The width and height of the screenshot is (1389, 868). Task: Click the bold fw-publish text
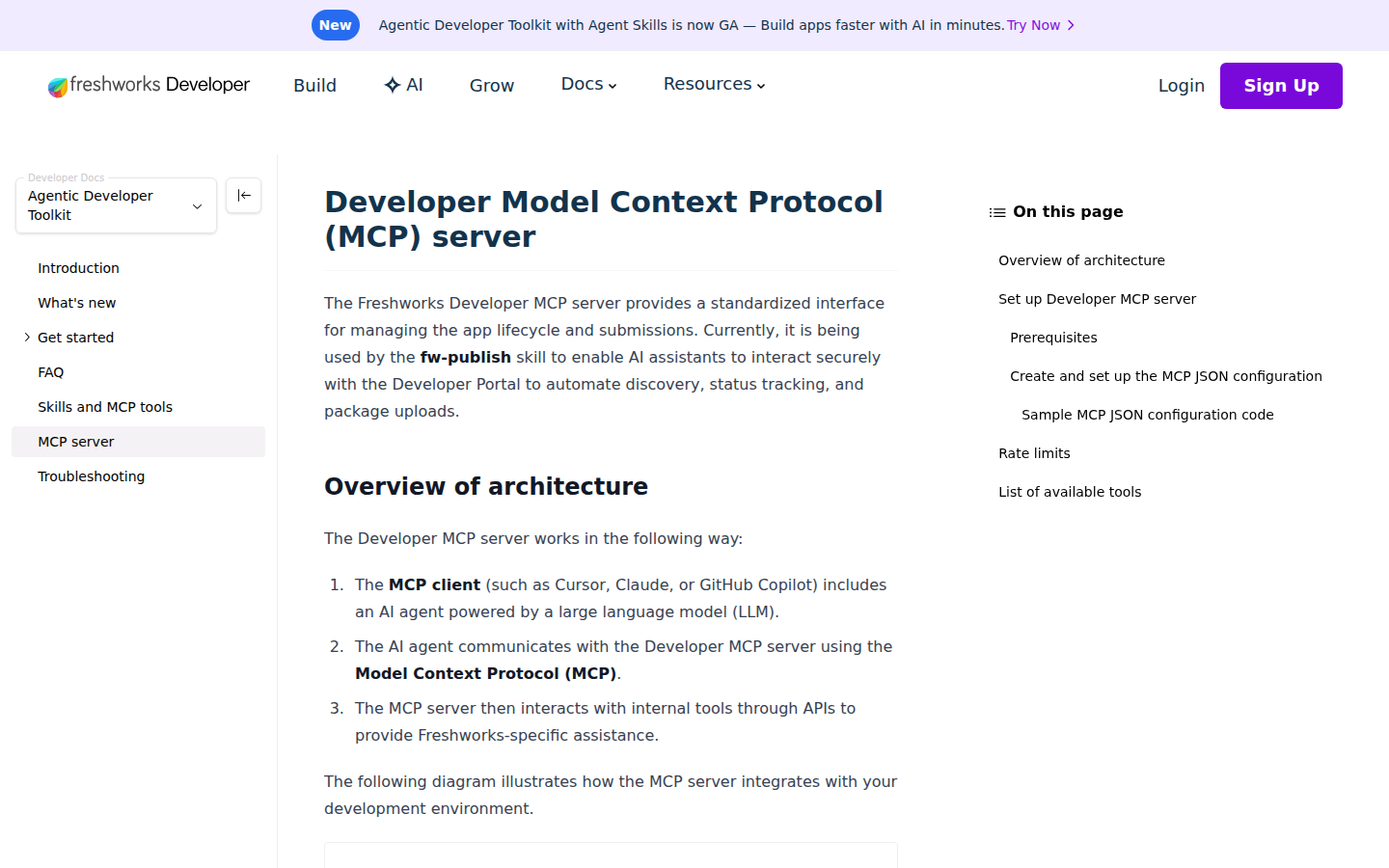[x=466, y=357]
